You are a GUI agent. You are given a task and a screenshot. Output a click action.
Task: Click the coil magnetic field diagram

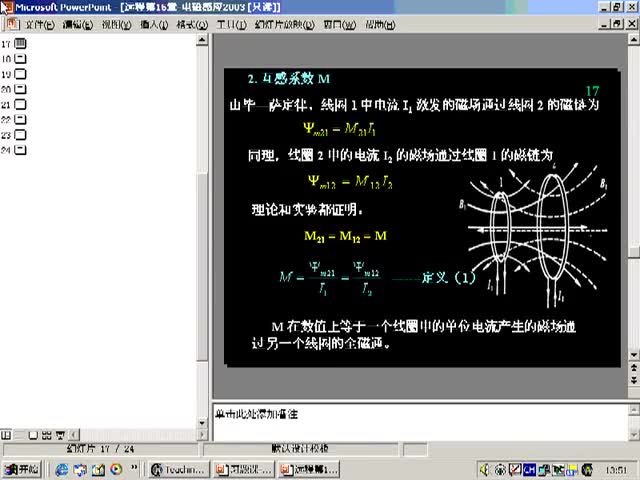tap(534, 234)
